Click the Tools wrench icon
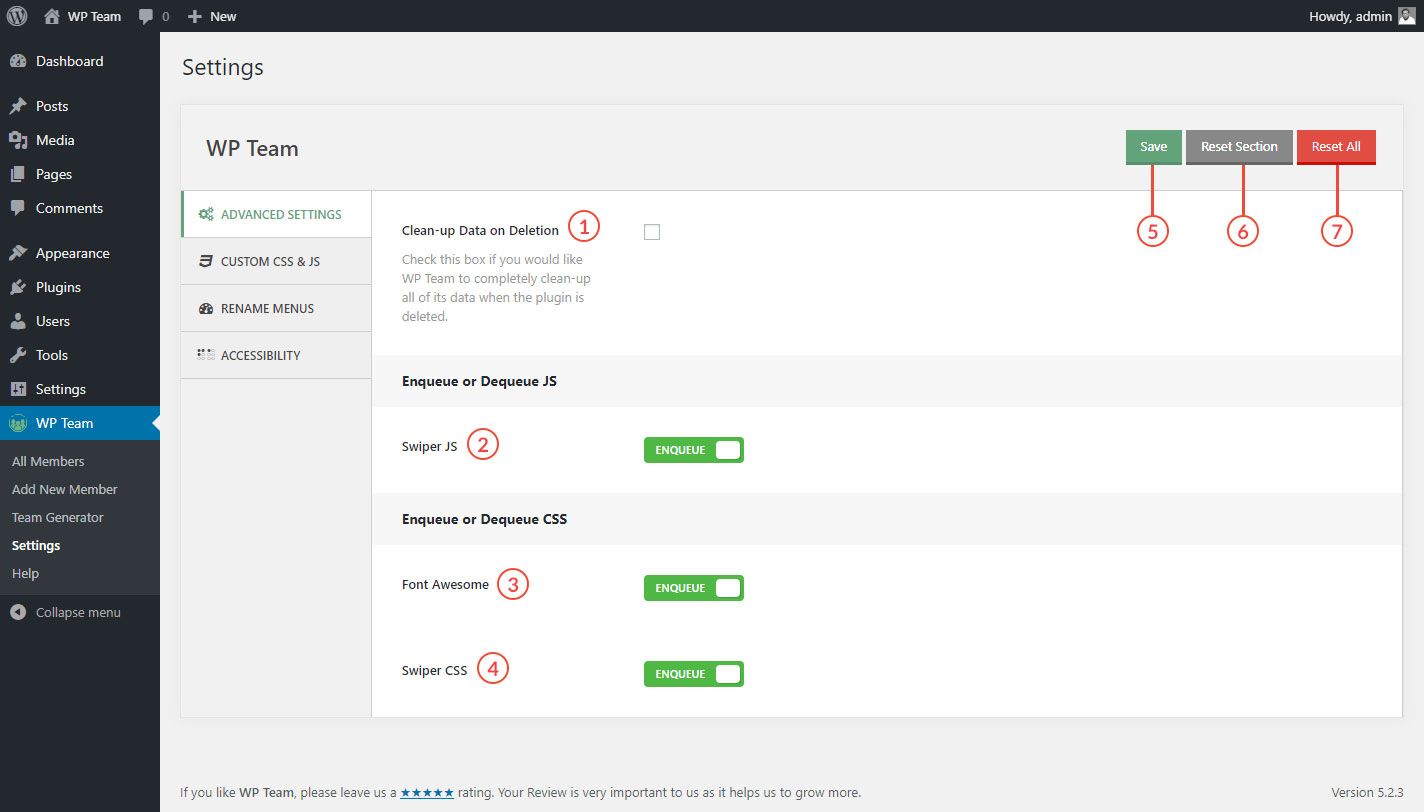 pos(18,355)
